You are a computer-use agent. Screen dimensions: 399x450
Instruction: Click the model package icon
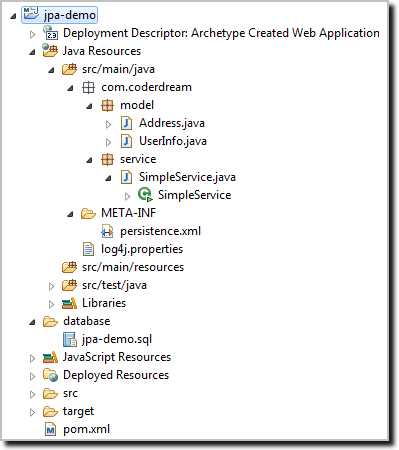tap(107, 105)
